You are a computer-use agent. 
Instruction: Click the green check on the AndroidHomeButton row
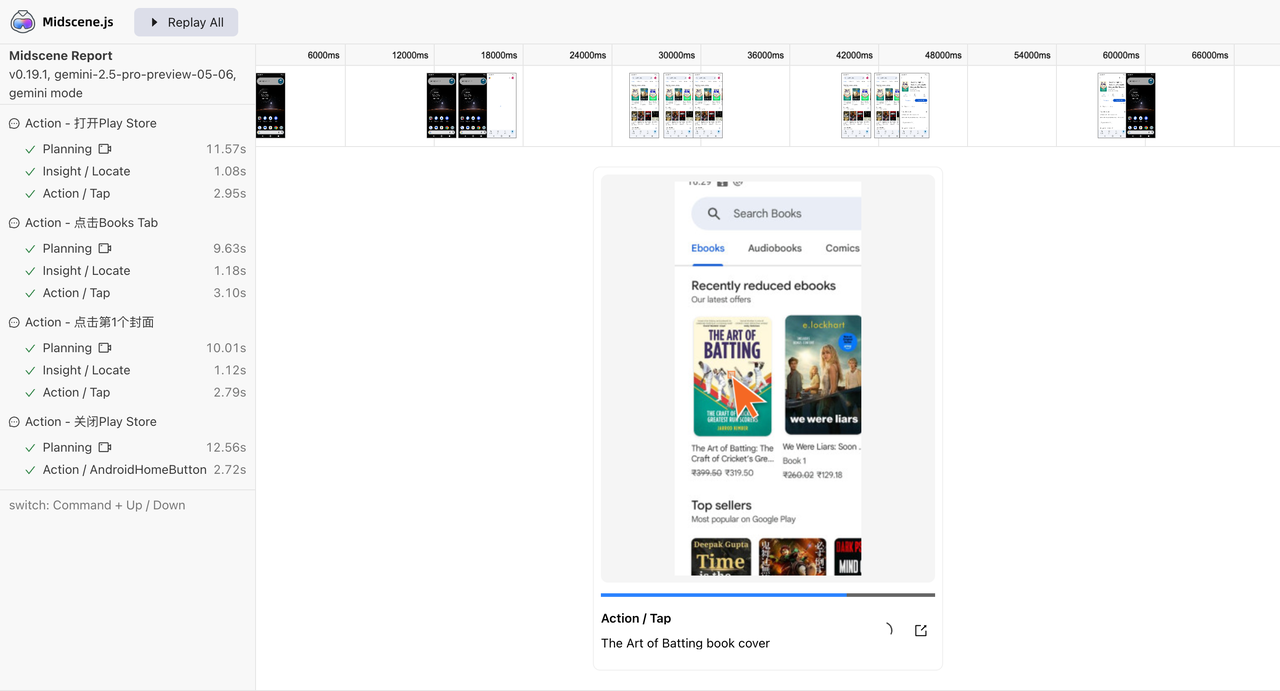pos(31,470)
